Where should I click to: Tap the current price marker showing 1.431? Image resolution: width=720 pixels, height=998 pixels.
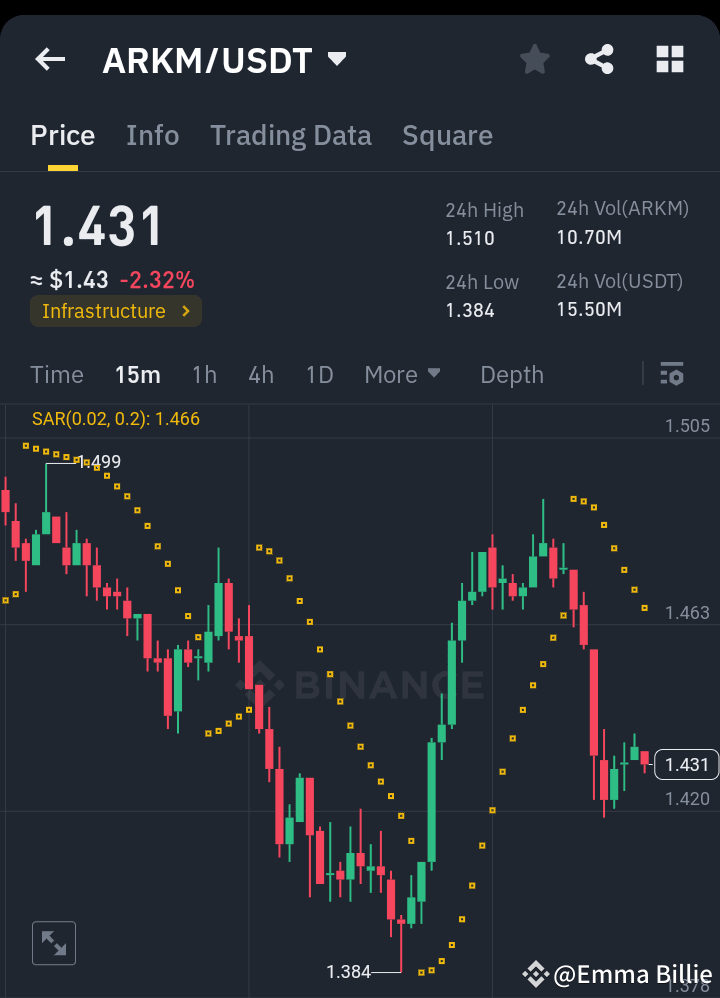tap(685, 764)
